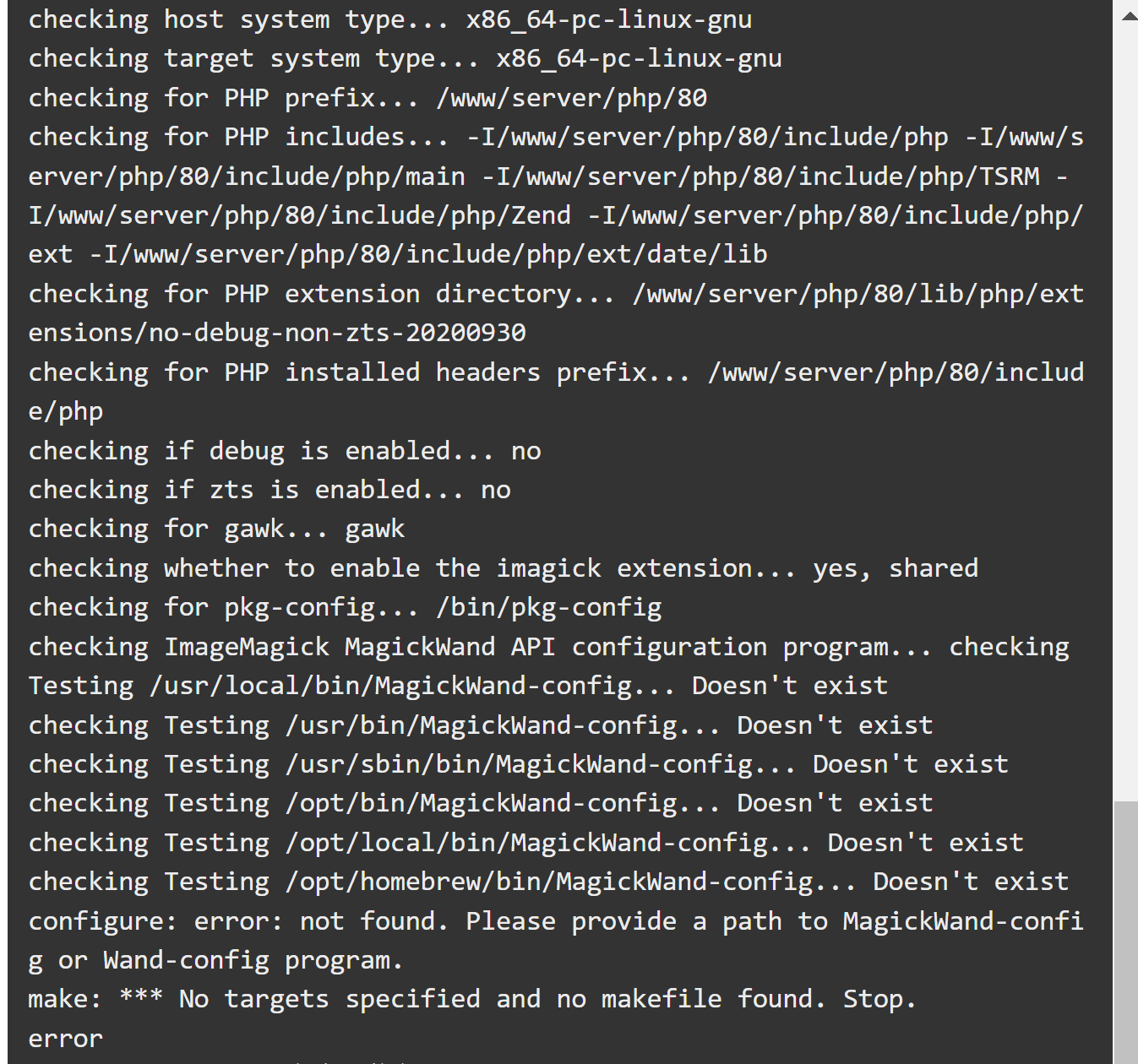Click the no-debug-non-zts-20200930 directory text

(x=337, y=333)
